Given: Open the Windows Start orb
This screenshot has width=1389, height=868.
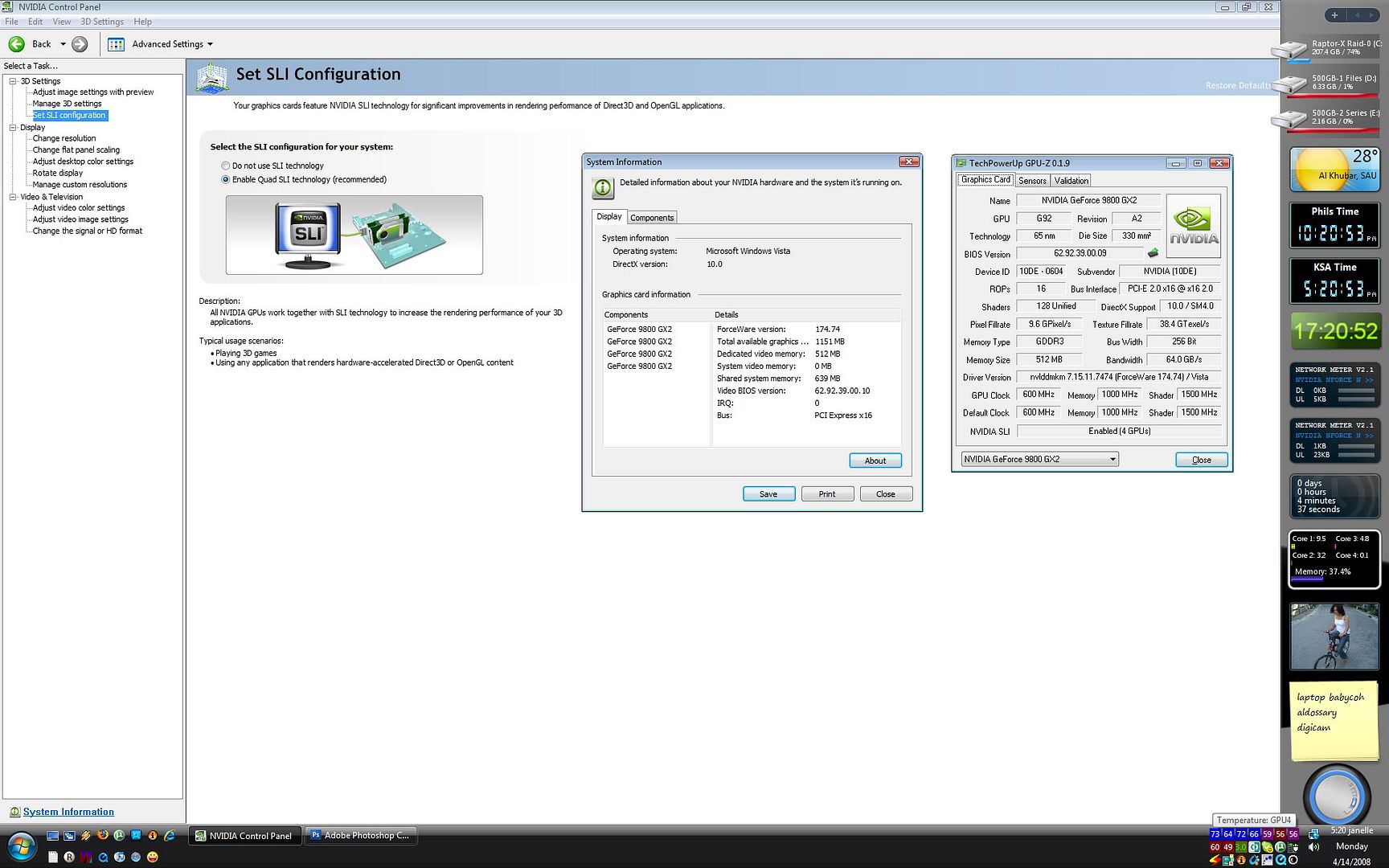Looking at the screenshot, I should click(21, 845).
